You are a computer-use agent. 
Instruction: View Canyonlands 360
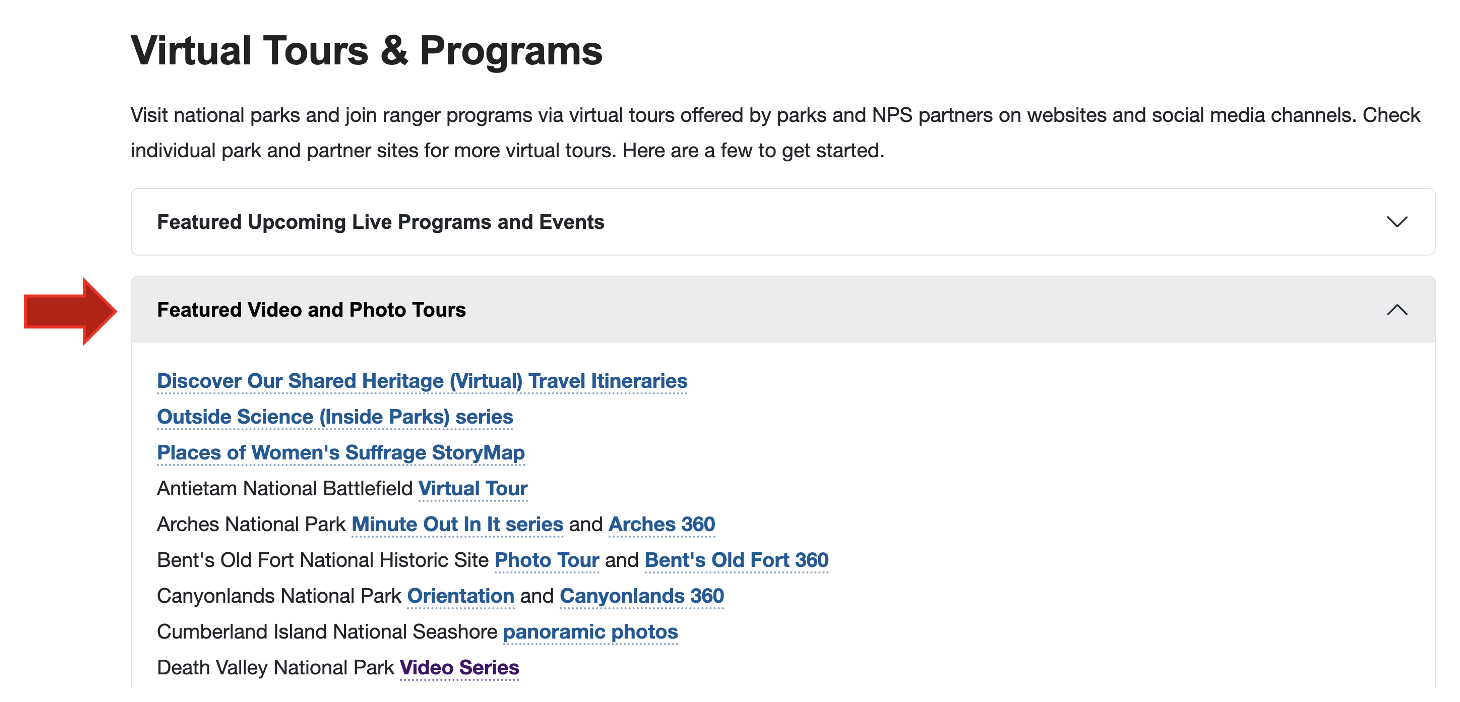click(642, 596)
